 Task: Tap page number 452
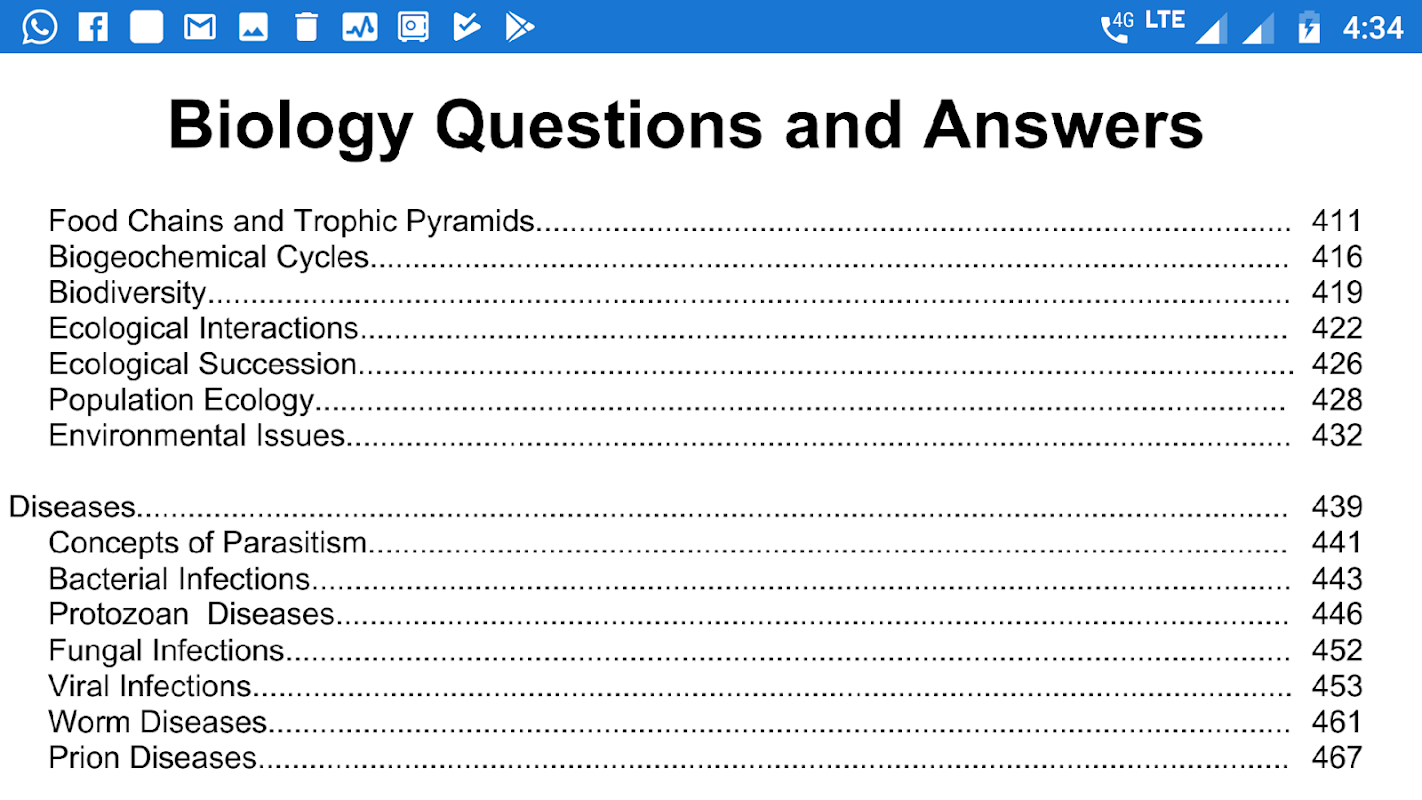click(x=1337, y=650)
